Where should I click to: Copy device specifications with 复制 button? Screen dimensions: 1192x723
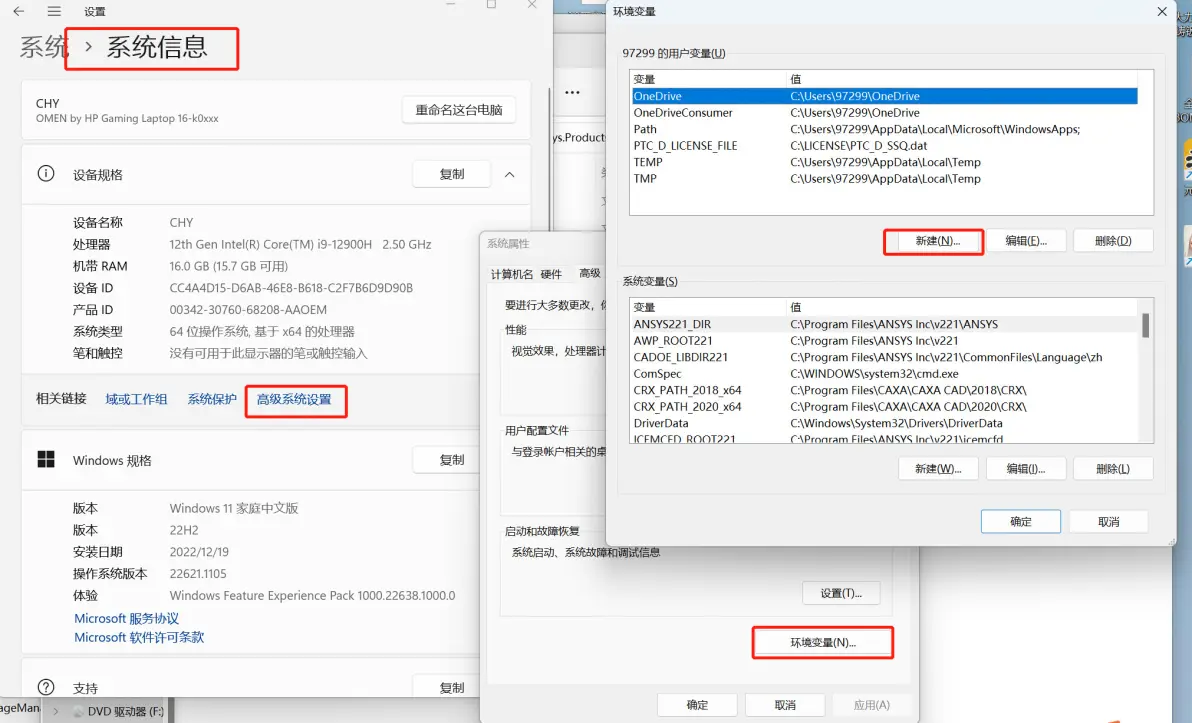coord(452,174)
